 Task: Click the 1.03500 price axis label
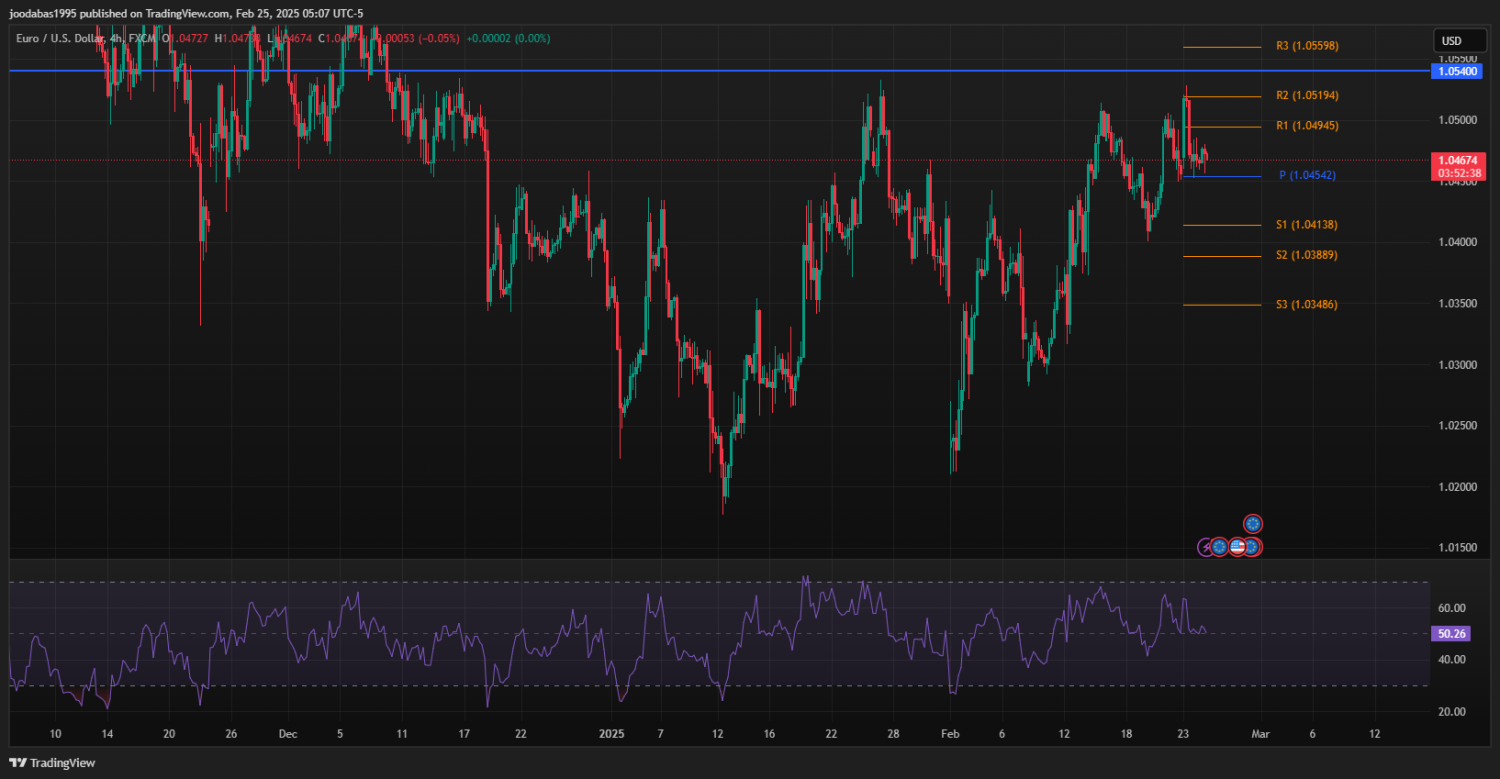pos(1458,303)
